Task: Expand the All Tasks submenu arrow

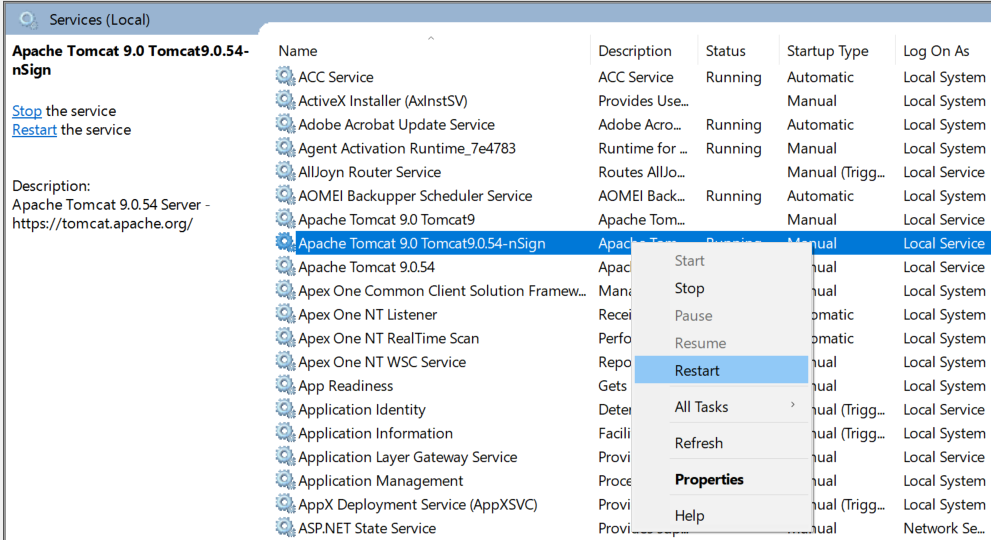Action: tap(793, 405)
